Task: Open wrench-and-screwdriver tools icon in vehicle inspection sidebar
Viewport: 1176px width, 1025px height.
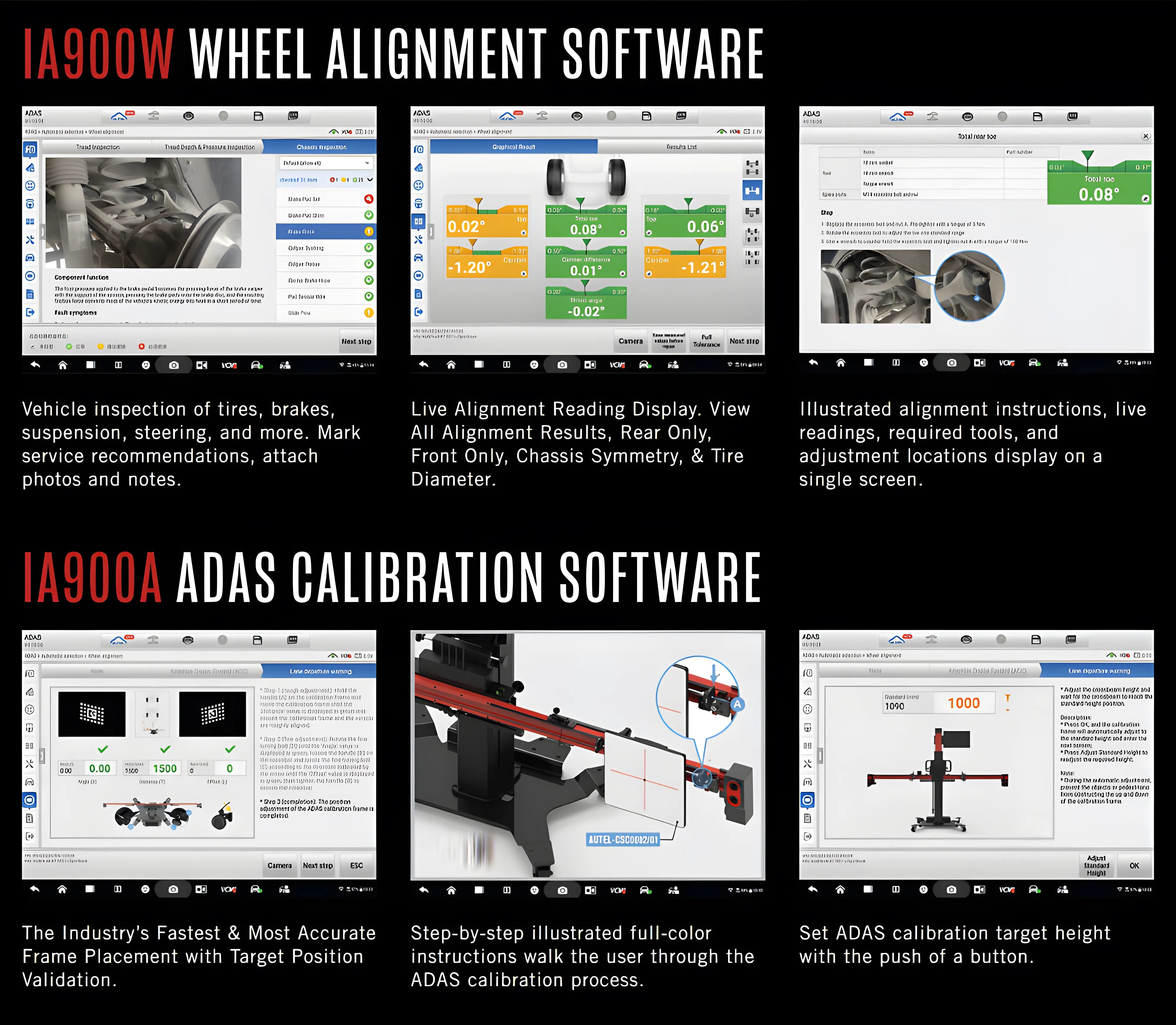Action: [x=30, y=240]
